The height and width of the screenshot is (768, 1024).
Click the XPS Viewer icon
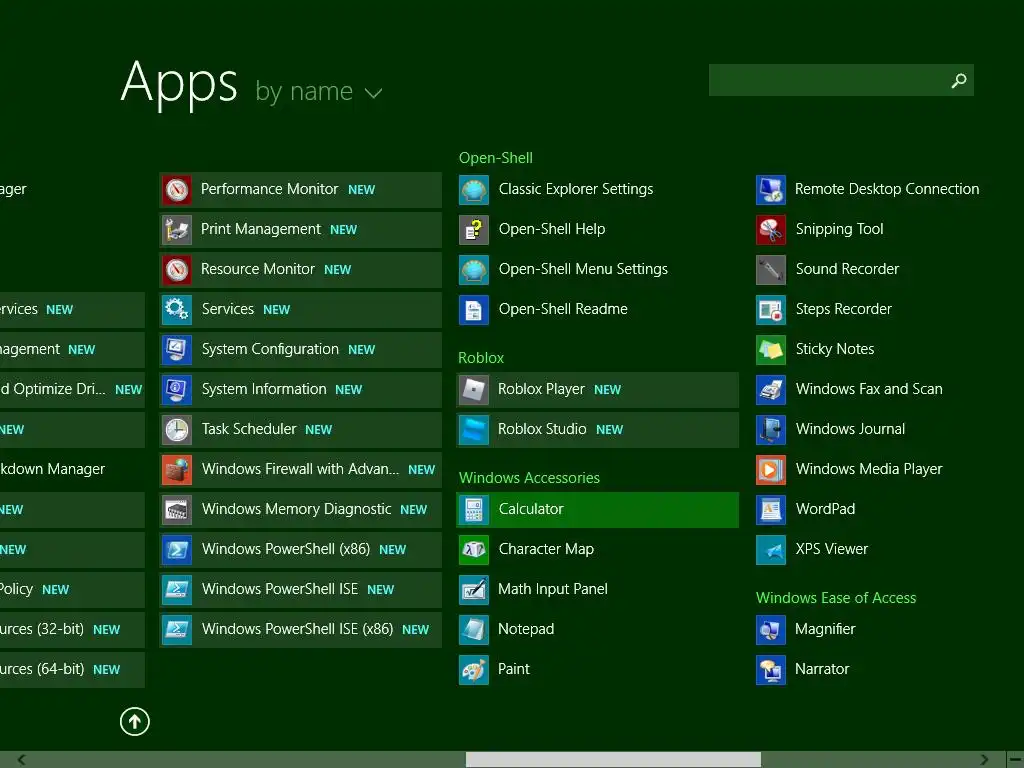(x=771, y=550)
